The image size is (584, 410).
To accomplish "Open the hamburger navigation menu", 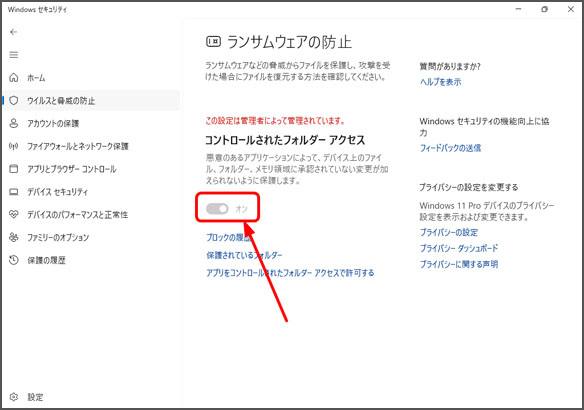I will tap(14, 55).
